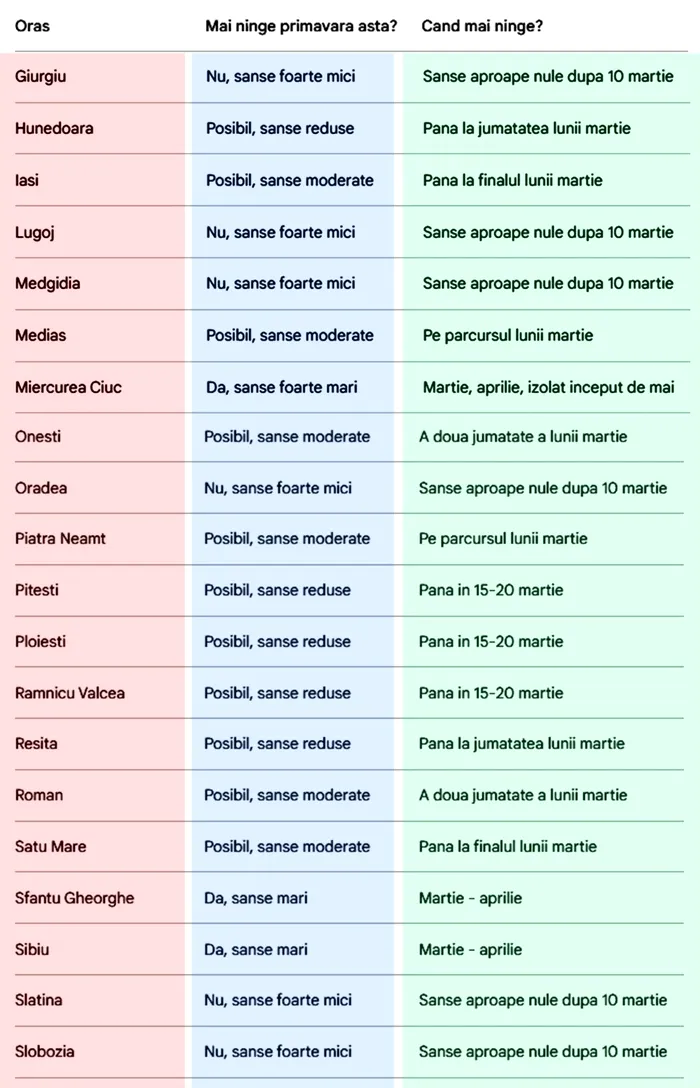Click "Martie - aprilie" in Sibiu row
Screen dimensions: 700x1088
[x=470, y=949]
